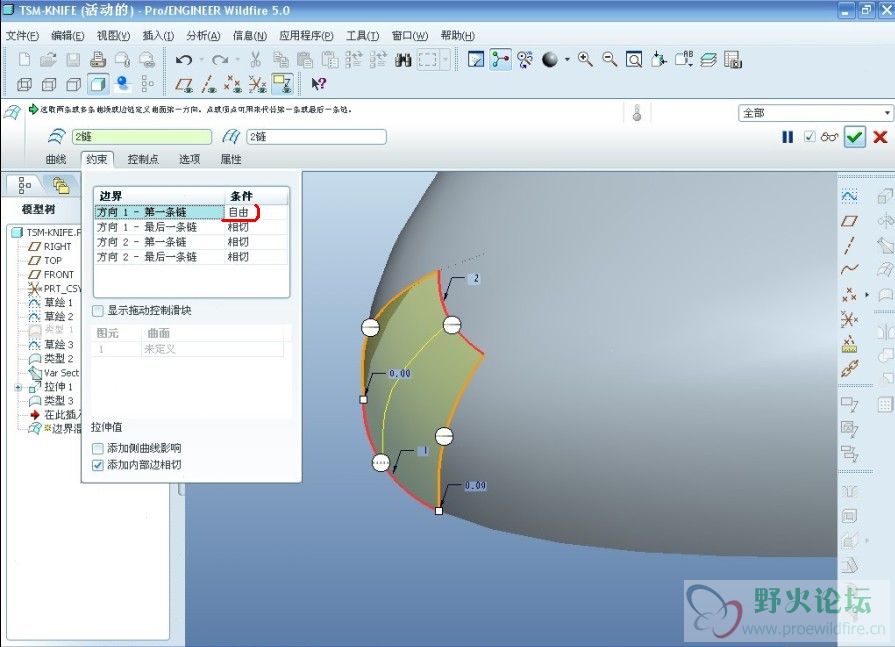Click the Print toolbar icon

[x=98, y=59]
